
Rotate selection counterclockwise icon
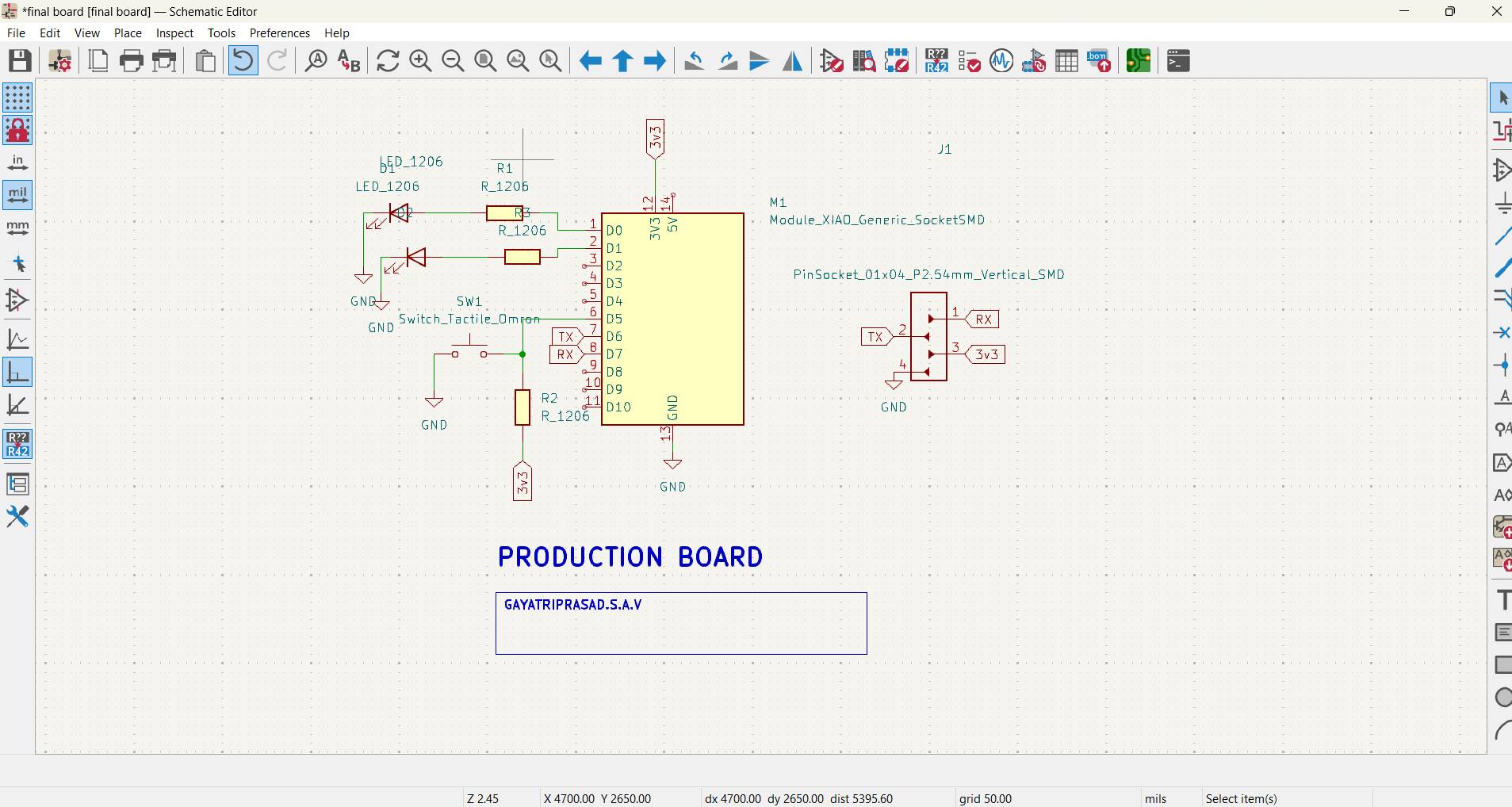tap(695, 61)
